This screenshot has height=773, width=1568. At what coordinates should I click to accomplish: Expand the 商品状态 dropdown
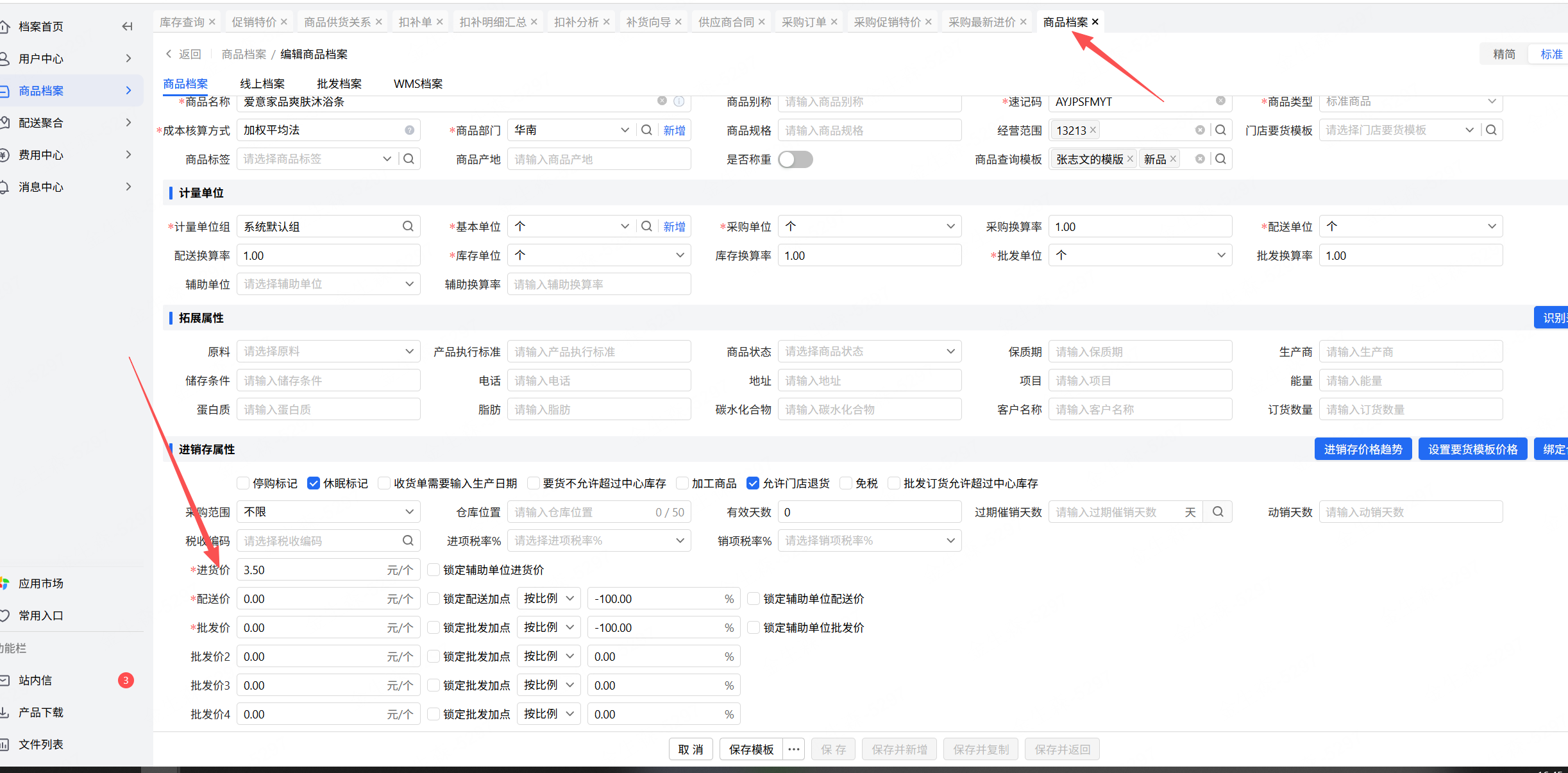[x=869, y=352]
